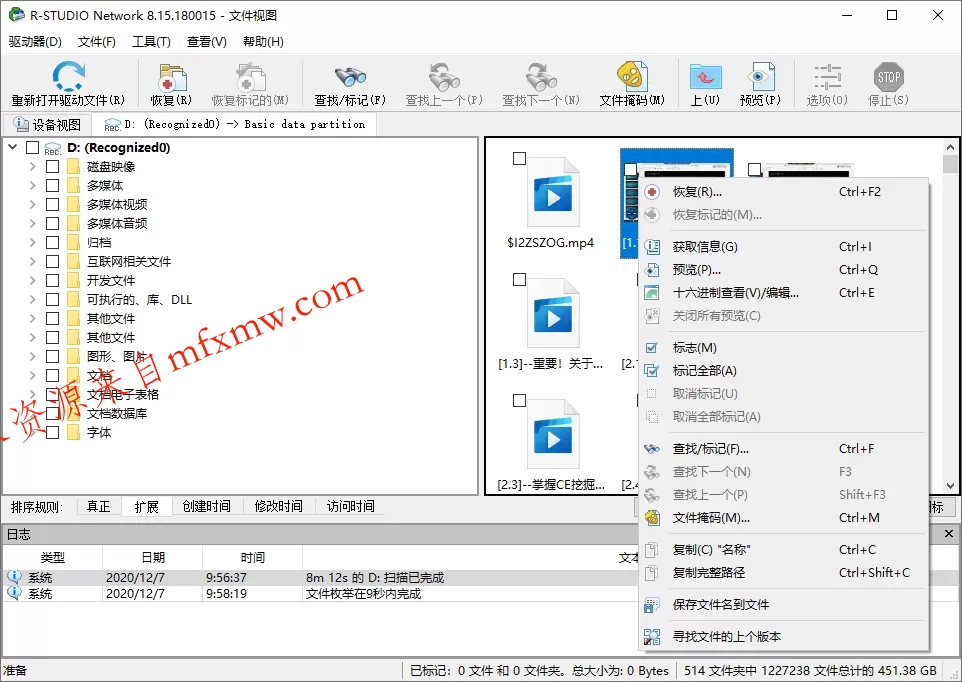Expand the 图形、图片 folder
This screenshot has width=962, height=682.
tap(33, 356)
